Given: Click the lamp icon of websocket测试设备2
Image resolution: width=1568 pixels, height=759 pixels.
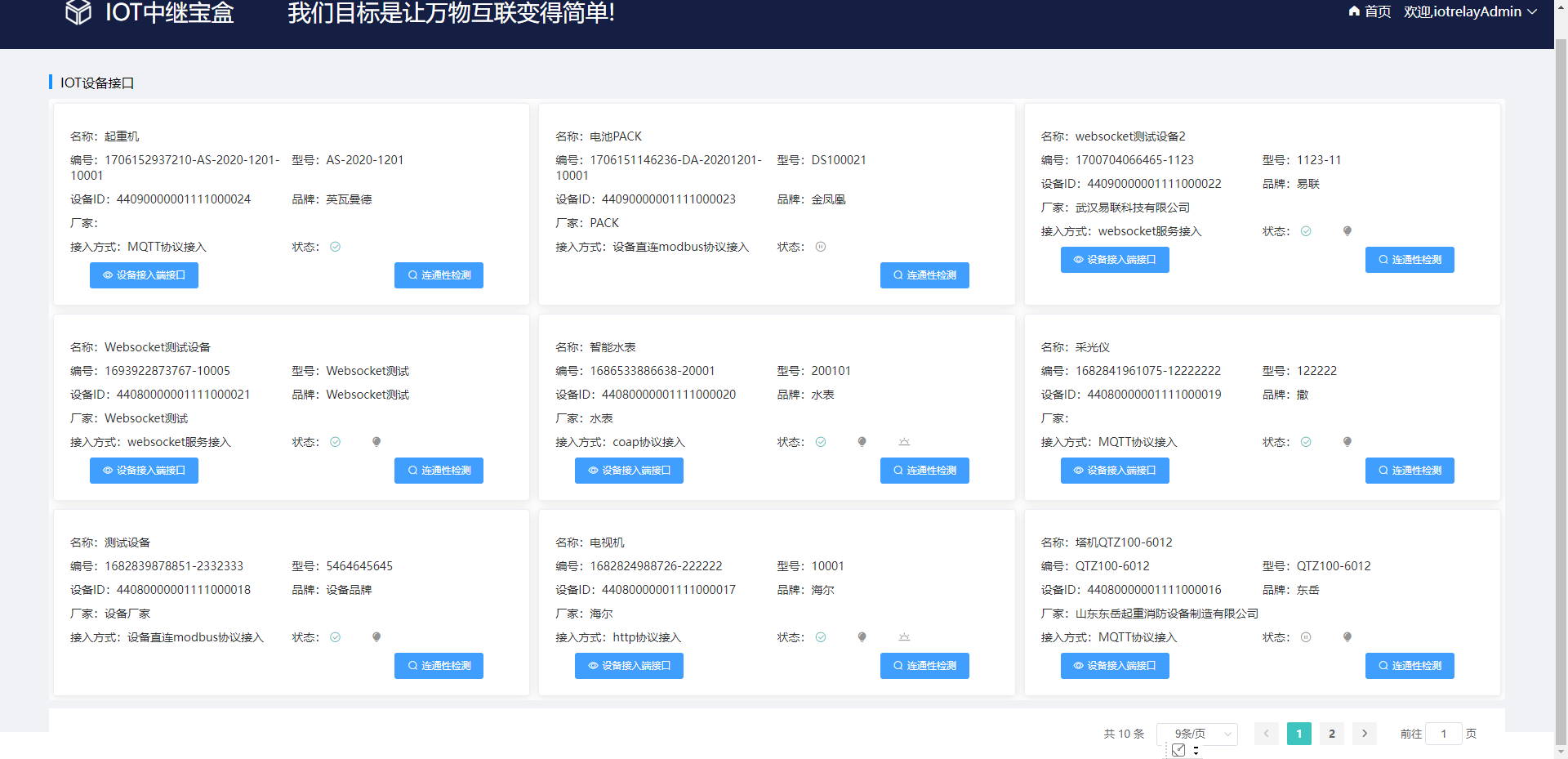Looking at the screenshot, I should tap(1347, 230).
